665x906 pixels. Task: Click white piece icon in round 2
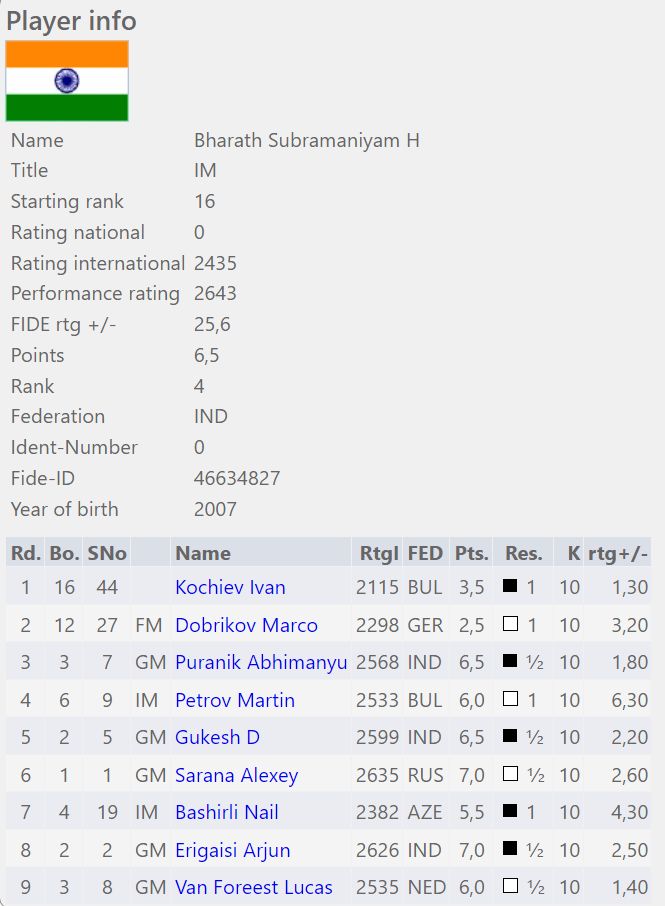click(x=510, y=624)
